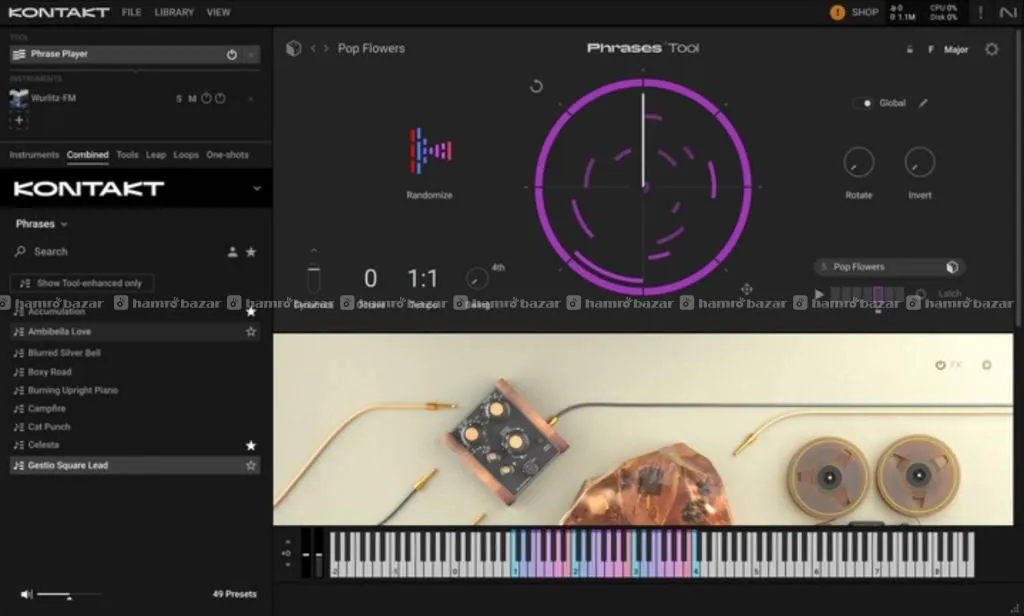Image resolution: width=1024 pixels, height=616 pixels.
Task: Click the pencil edit icon next to Global
Action: click(923, 103)
